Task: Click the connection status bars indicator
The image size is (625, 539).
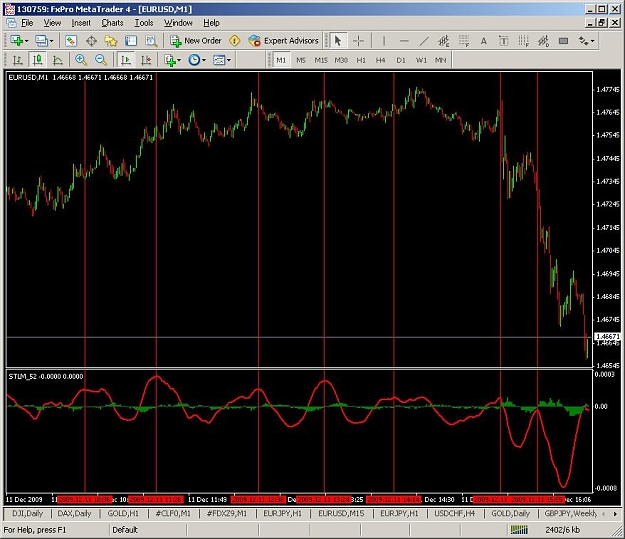Action: (x=519, y=530)
